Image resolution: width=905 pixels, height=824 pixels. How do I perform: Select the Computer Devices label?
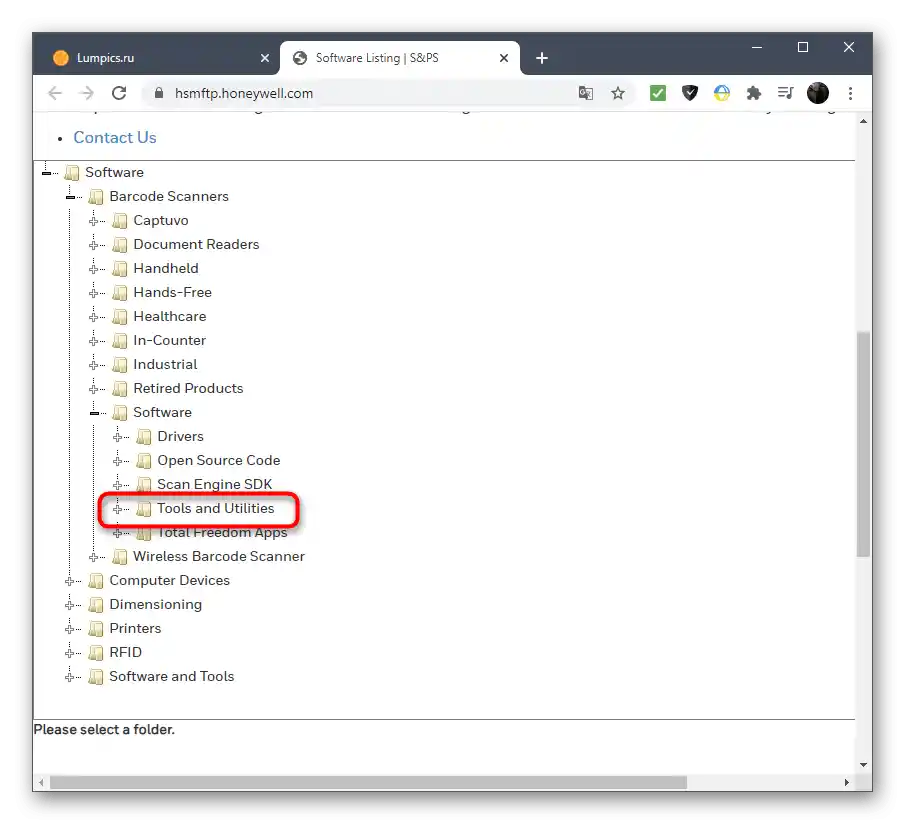[170, 580]
